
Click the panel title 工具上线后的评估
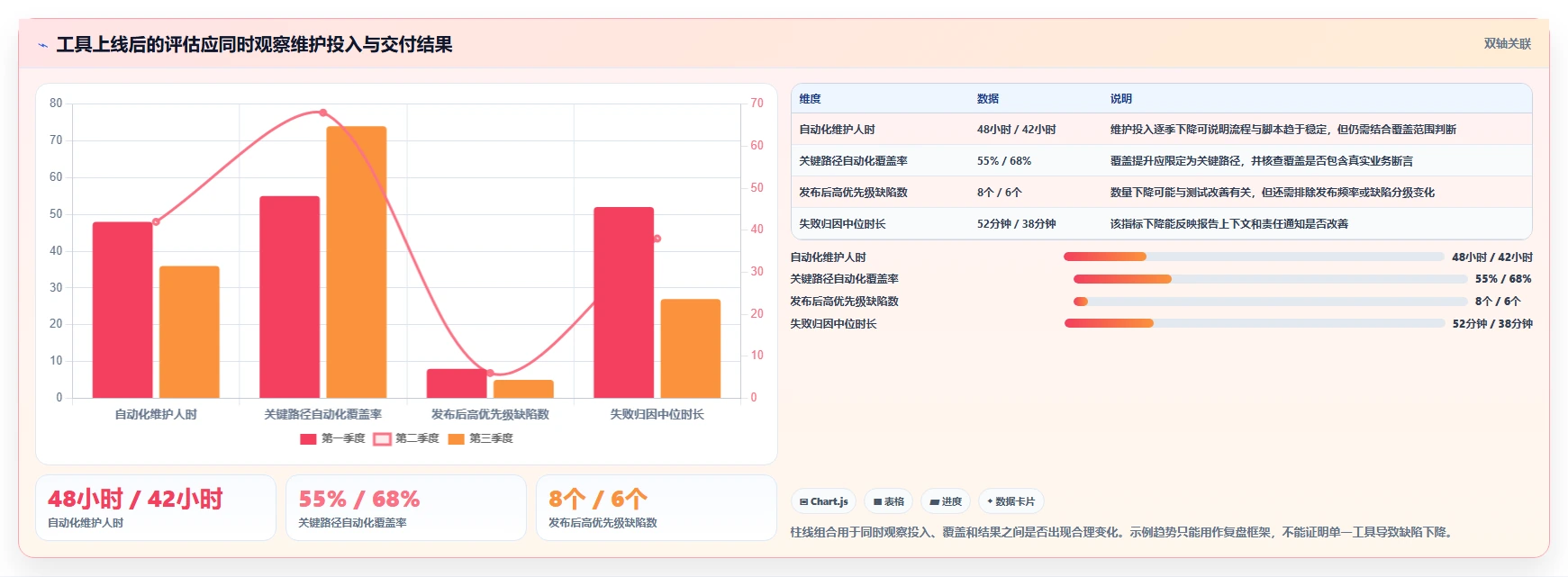[x=254, y=44]
